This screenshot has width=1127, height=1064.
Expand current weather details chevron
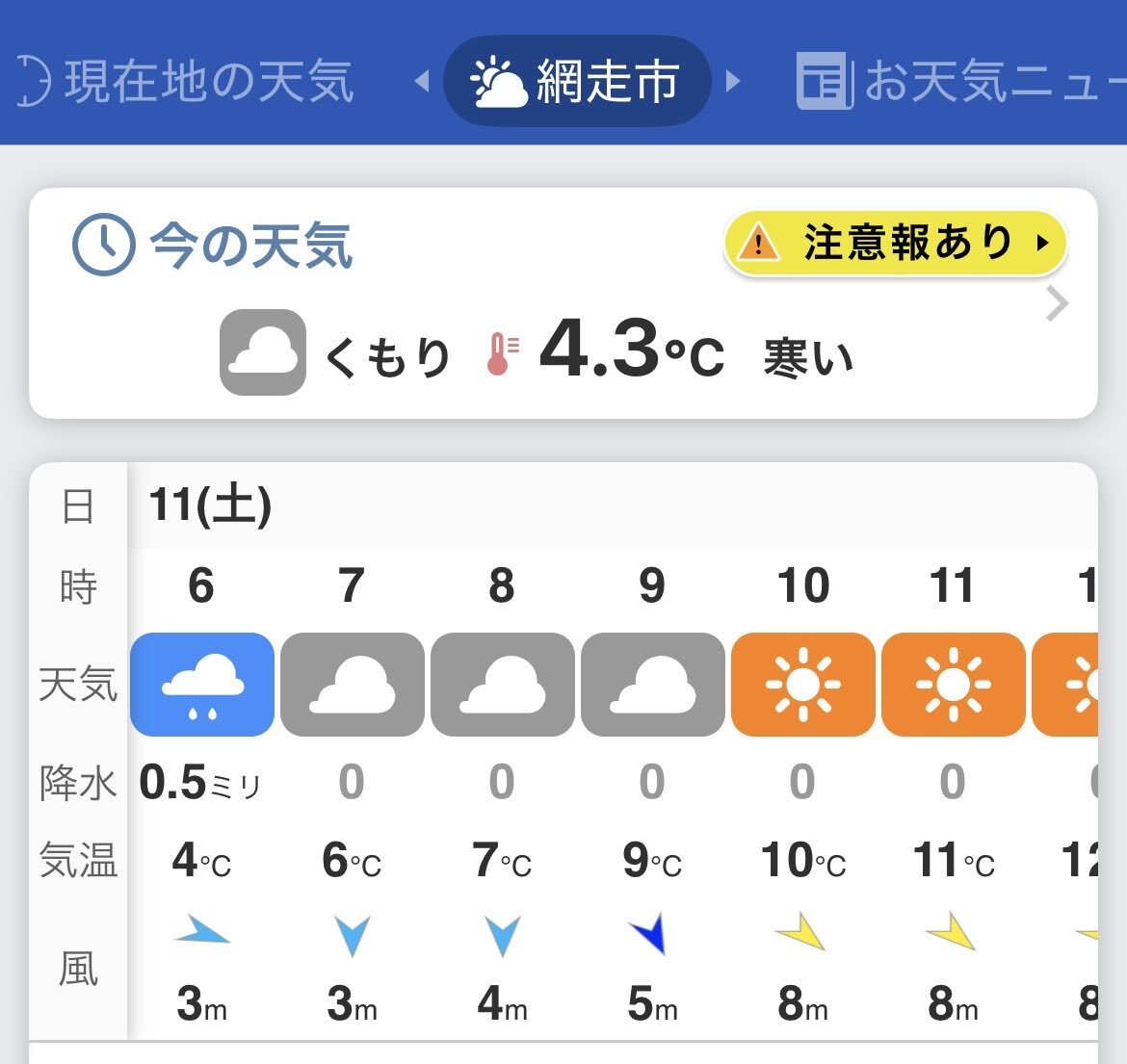tap(1057, 304)
